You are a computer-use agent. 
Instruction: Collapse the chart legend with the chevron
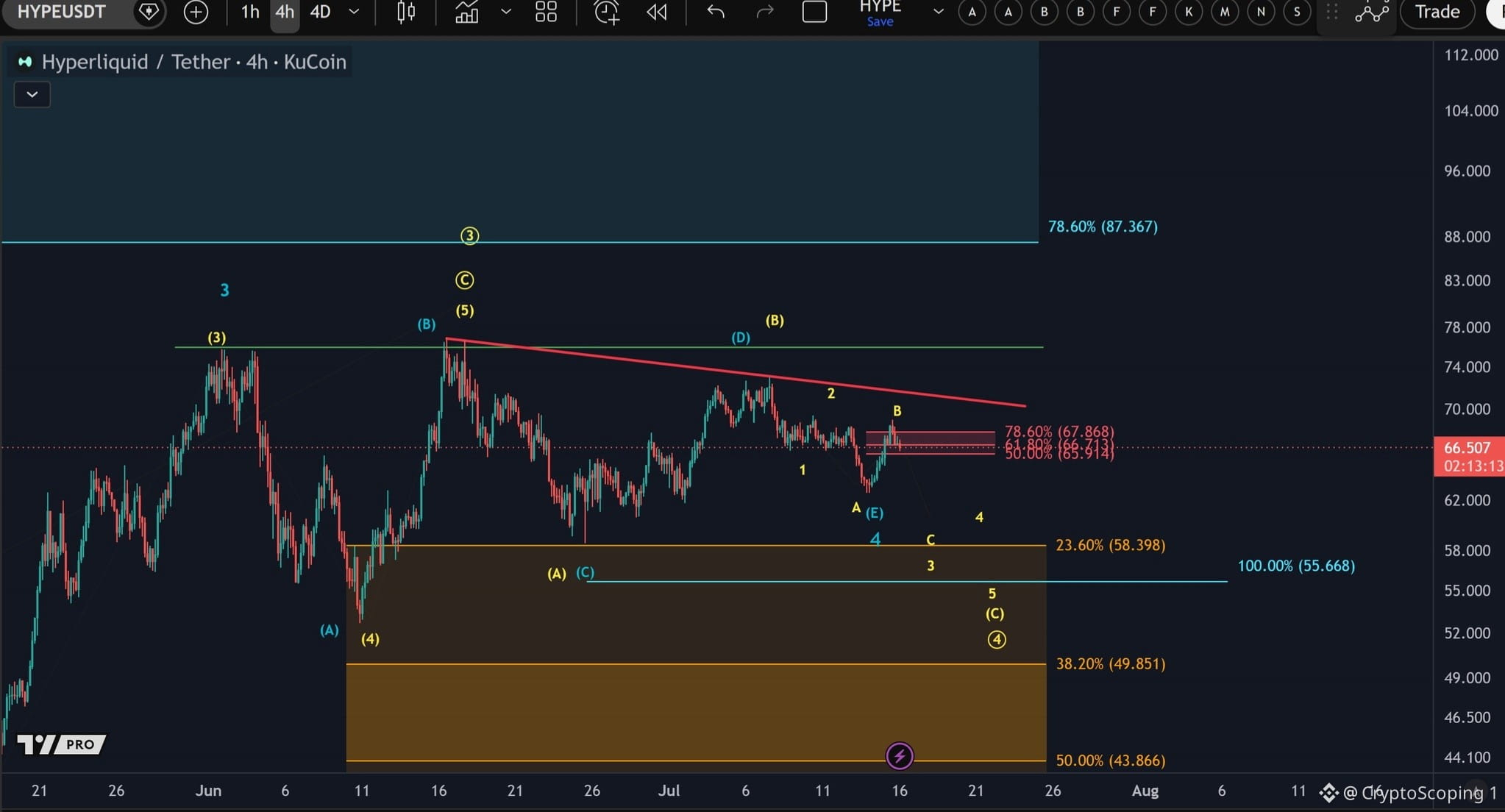pyautogui.click(x=32, y=94)
